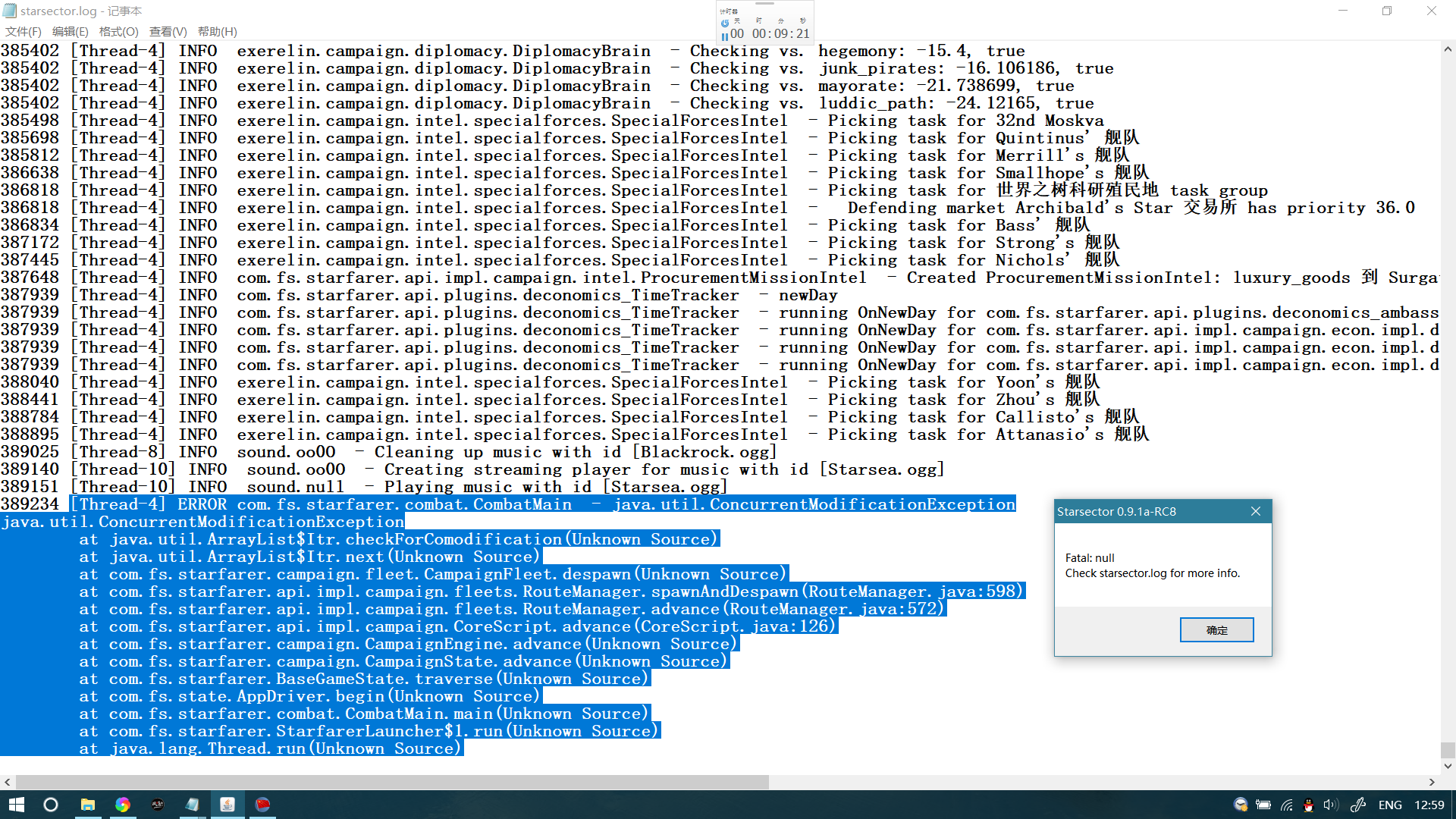
Task: Open the 格式(O) menu
Action: [118, 32]
